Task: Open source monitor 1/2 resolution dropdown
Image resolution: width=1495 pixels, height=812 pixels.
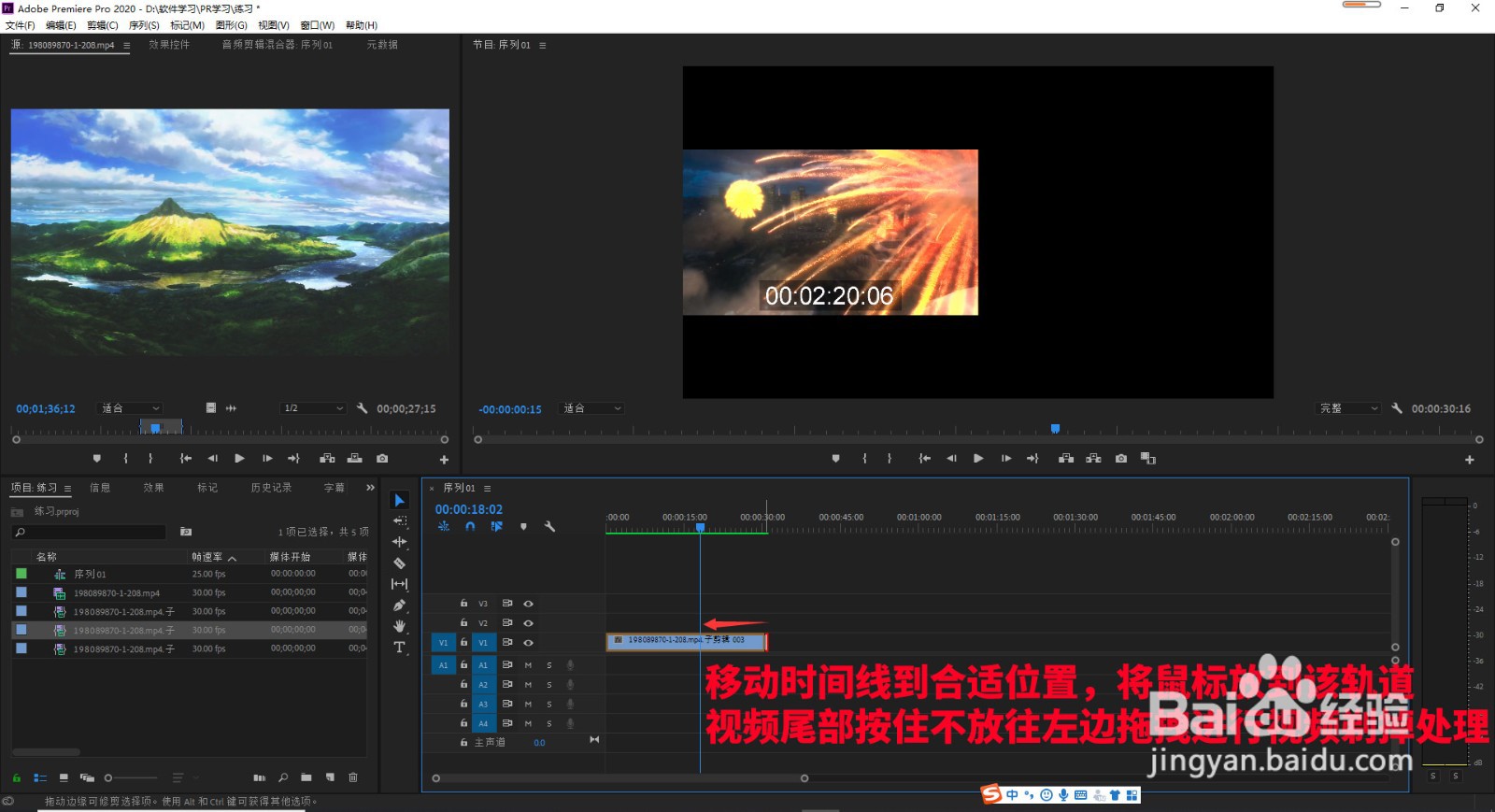Action: pyautogui.click(x=314, y=408)
